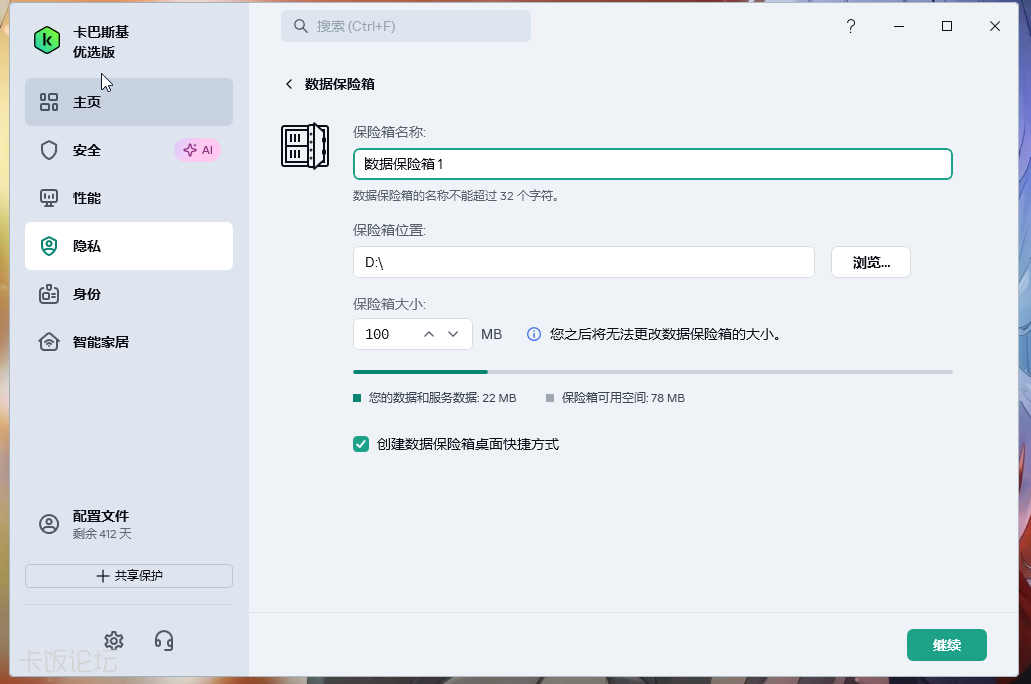Click the data vault safe icon

click(305, 146)
